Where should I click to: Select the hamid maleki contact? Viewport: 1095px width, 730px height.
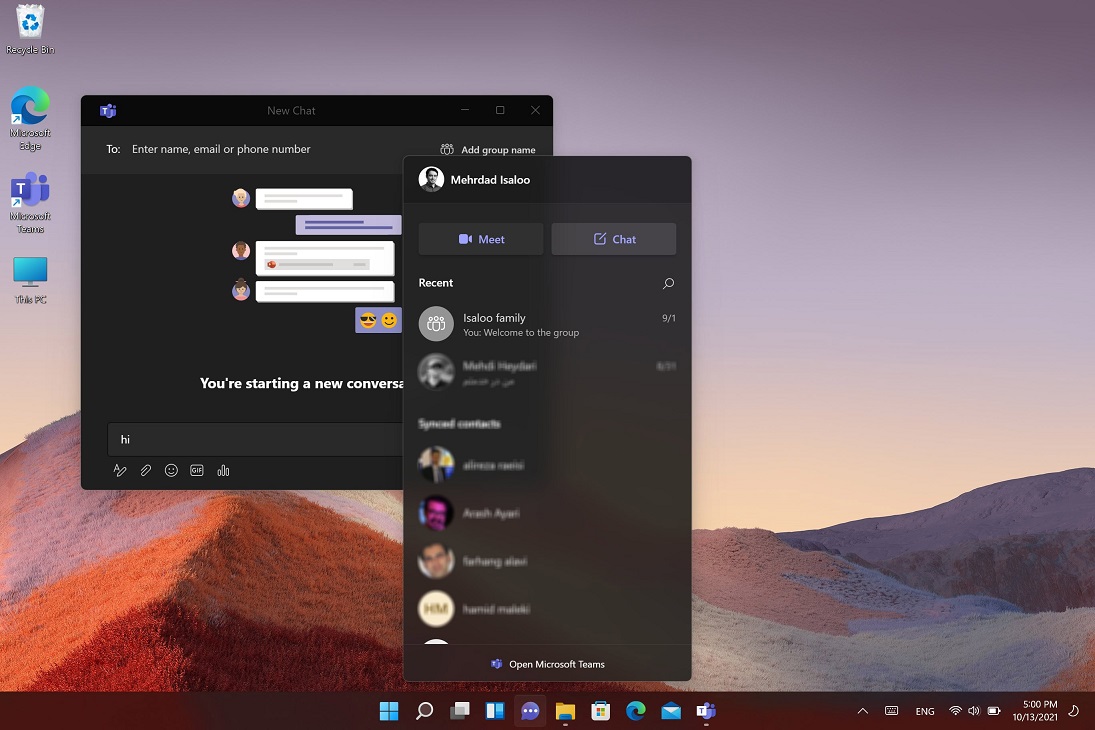(x=496, y=609)
